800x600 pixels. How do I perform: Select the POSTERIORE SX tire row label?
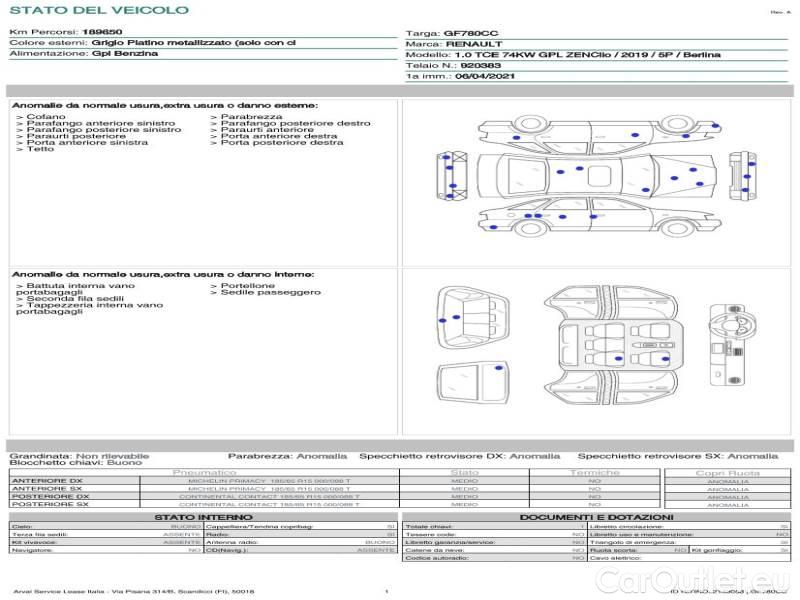click(x=50, y=505)
